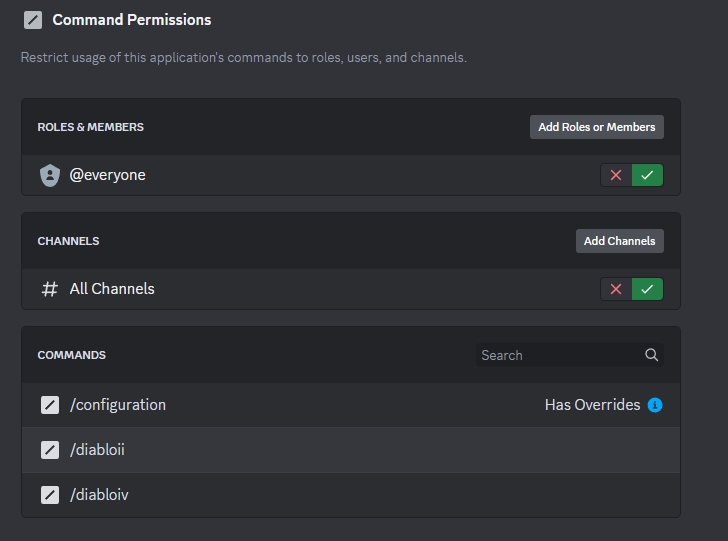Deny @everyone with the red X toggle
728x541 pixels.
tap(616, 175)
